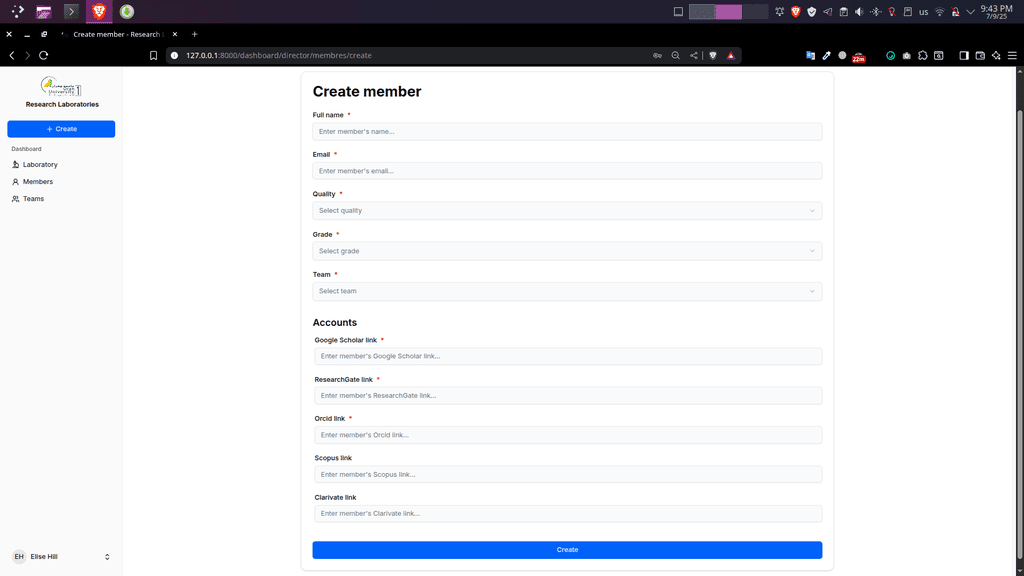Screen dimensions: 1024x576
Task: Submit the form with bottom Create button
Action: pyautogui.click(x=567, y=550)
